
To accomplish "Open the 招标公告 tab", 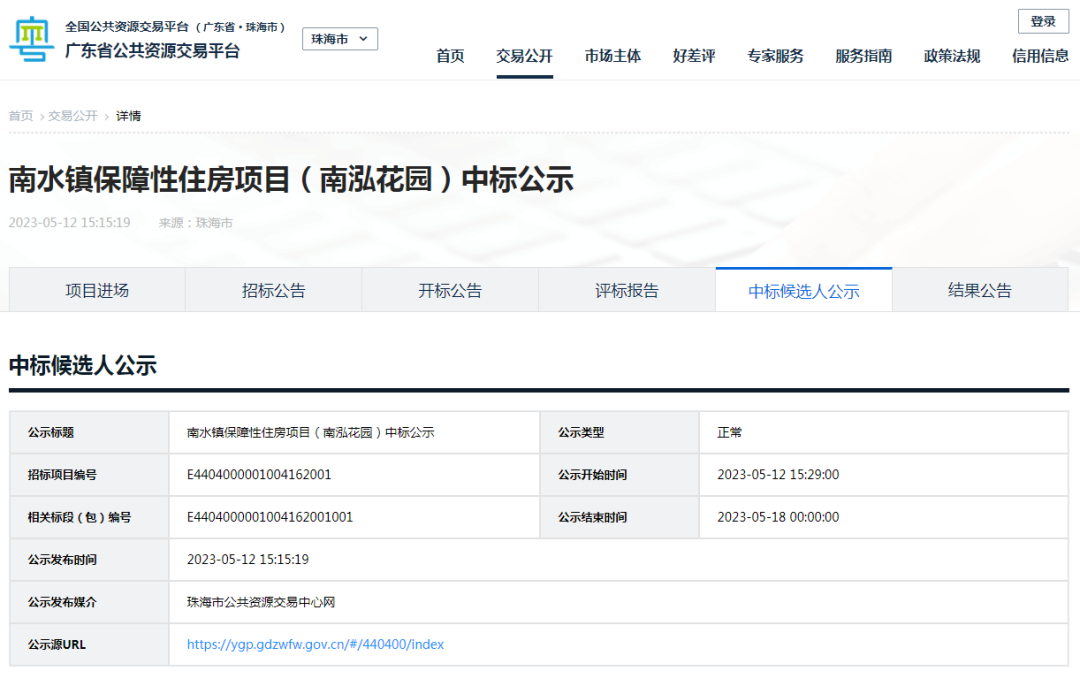I will tap(273, 290).
